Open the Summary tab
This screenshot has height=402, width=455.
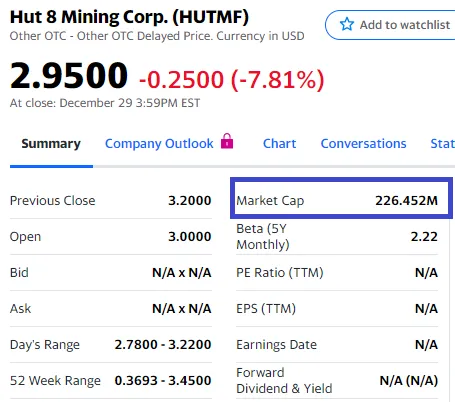click(x=51, y=144)
